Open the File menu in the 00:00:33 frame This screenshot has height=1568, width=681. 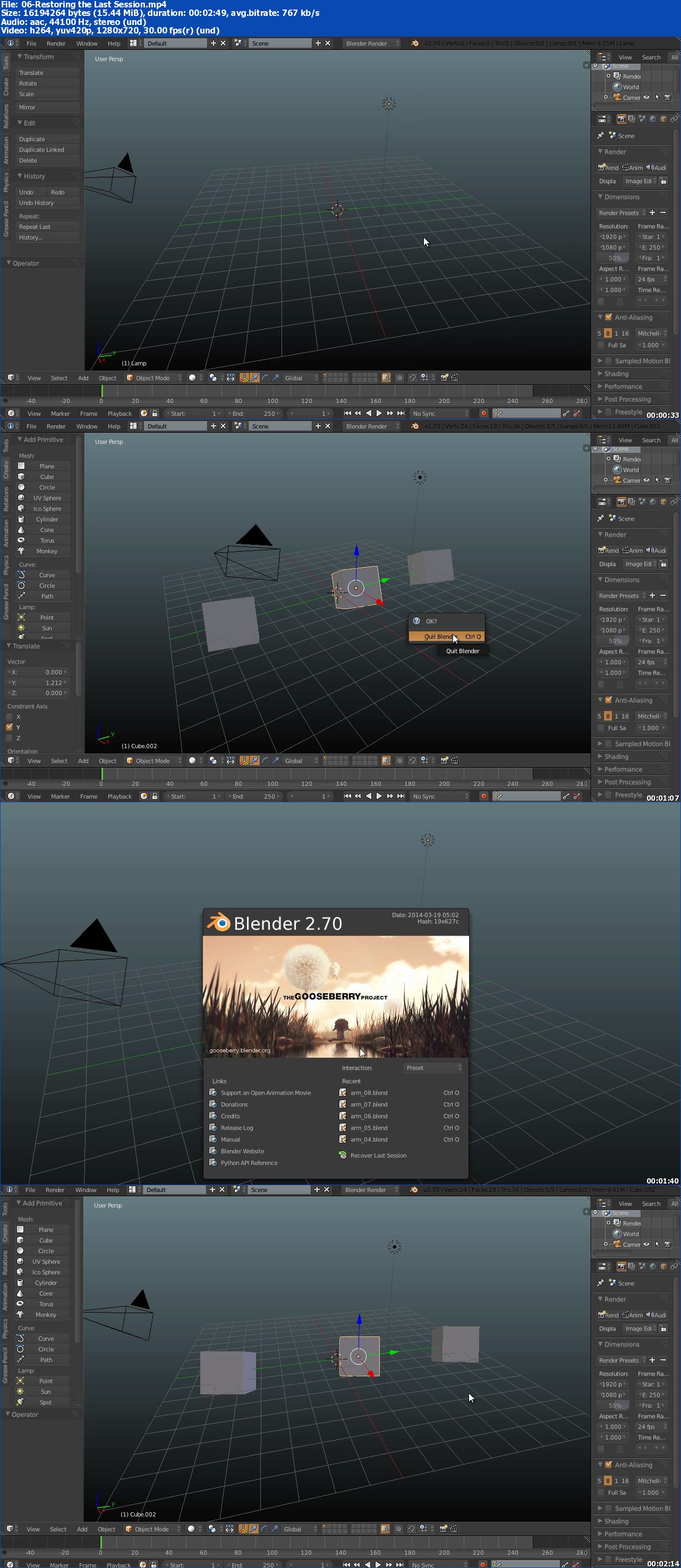[31, 43]
